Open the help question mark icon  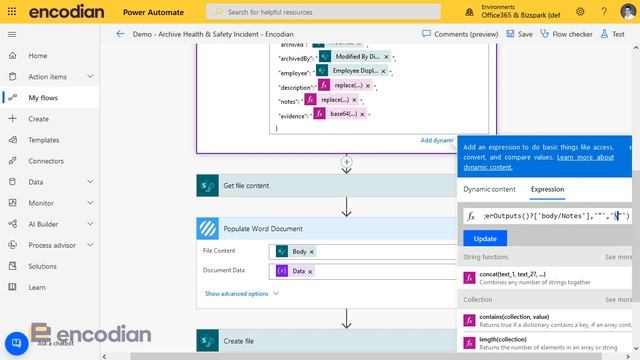[604, 12]
